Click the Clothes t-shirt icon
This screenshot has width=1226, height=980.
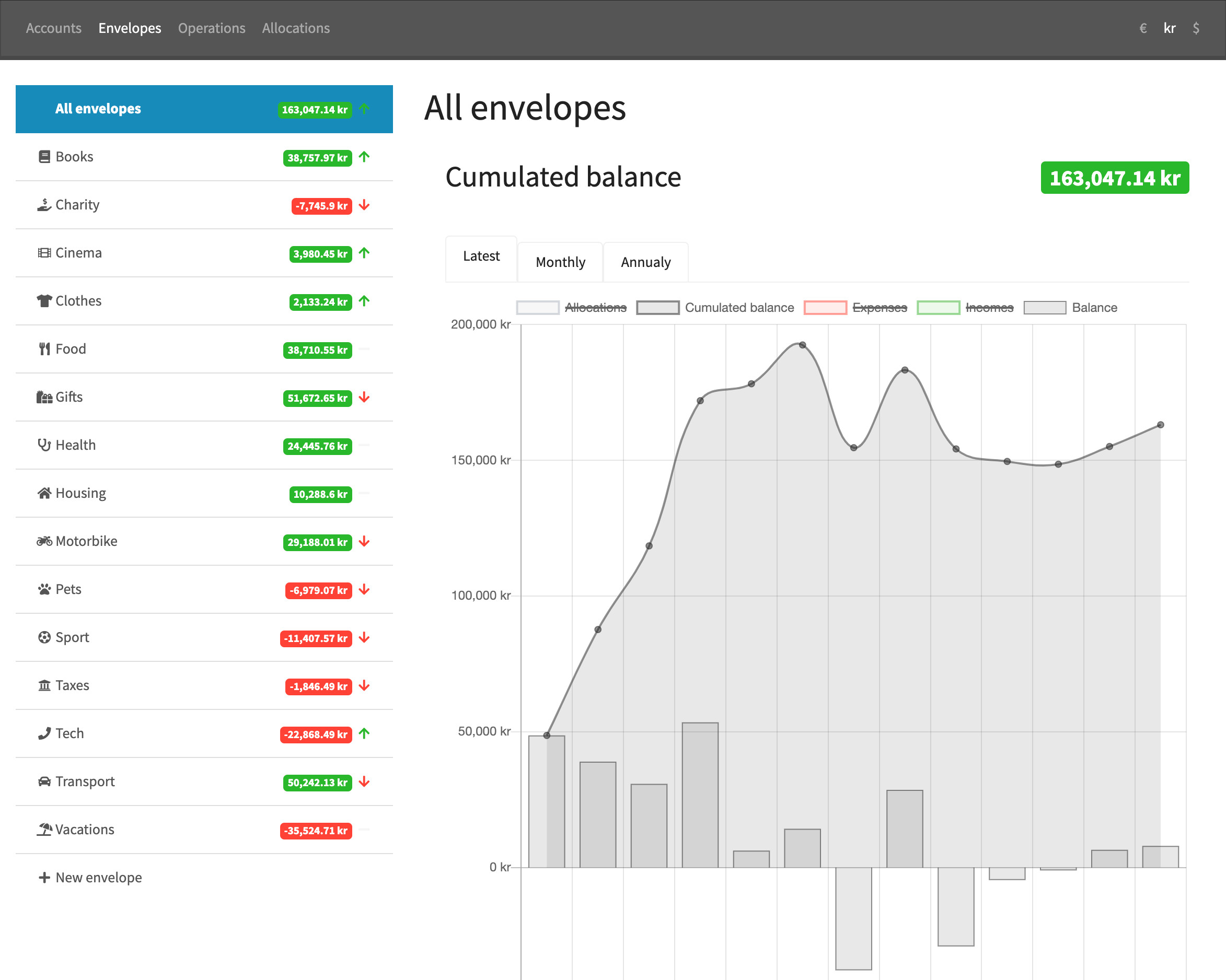coord(44,301)
